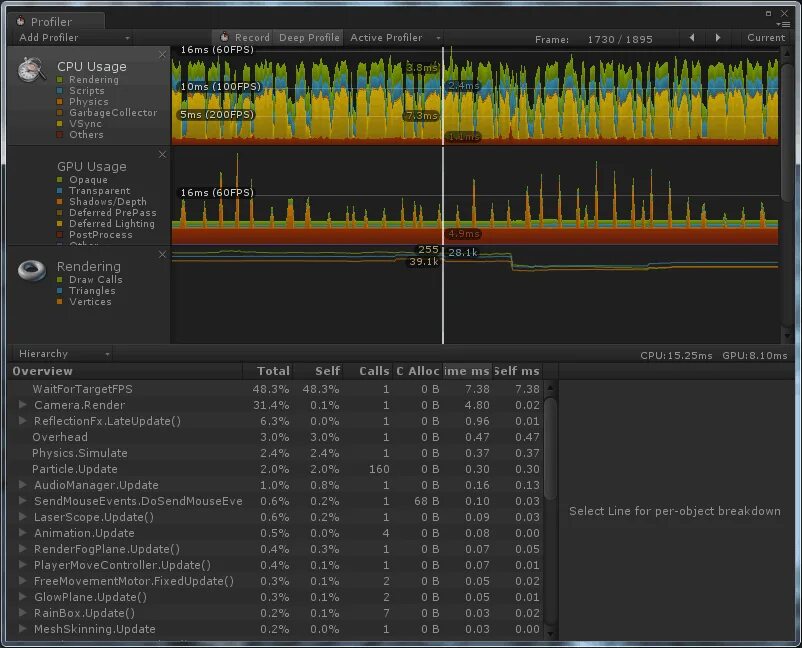
Task: Expand the Camera.Render row
Action: click(x=23, y=405)
